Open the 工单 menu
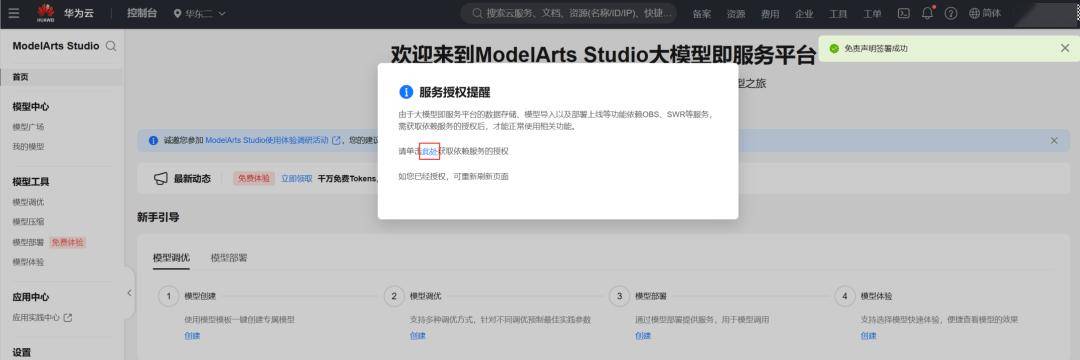Screen dimensions: 1080x360 click(872, 14)
